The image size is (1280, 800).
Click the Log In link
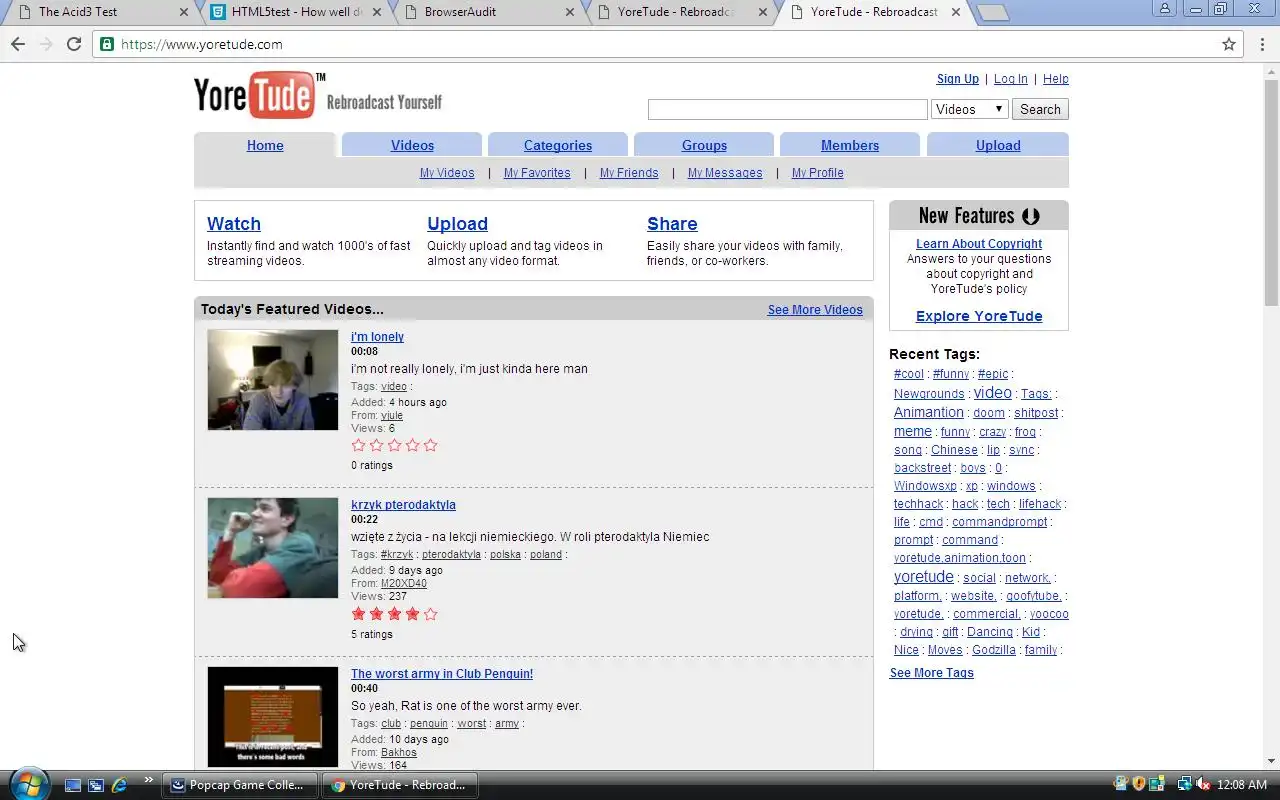[1010, 79]
